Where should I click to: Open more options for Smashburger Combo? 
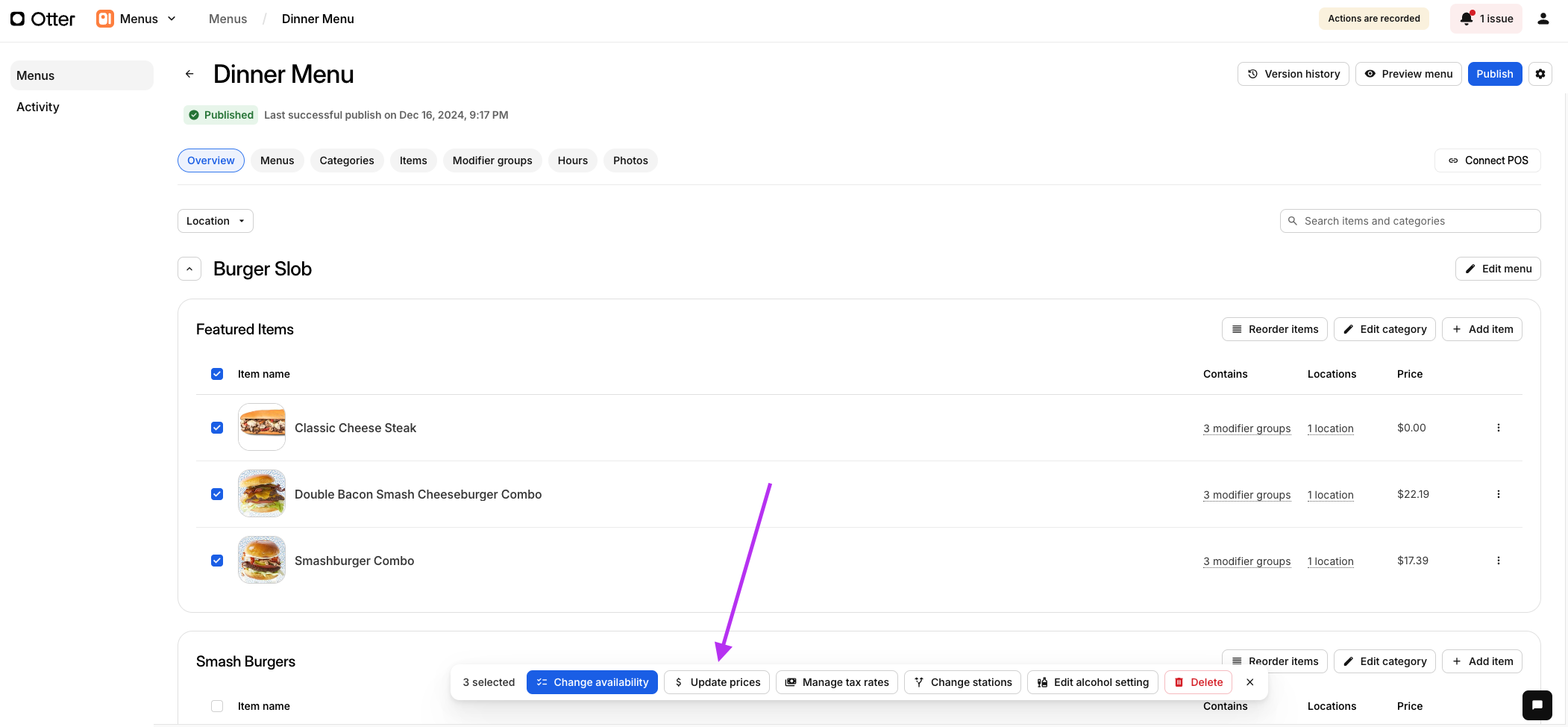pos(1499,561)
